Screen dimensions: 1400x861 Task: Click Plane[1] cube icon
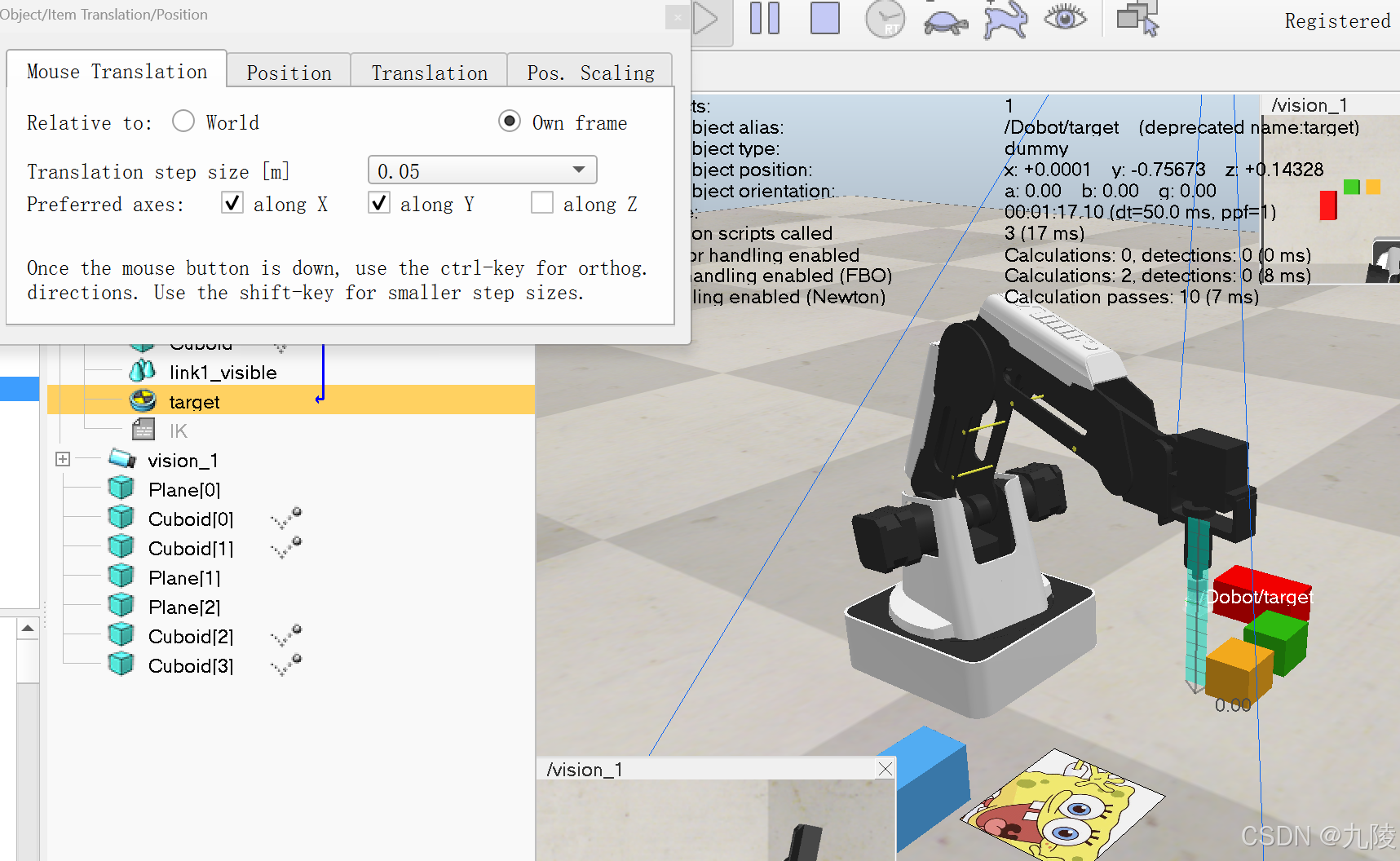pos(121,576)
